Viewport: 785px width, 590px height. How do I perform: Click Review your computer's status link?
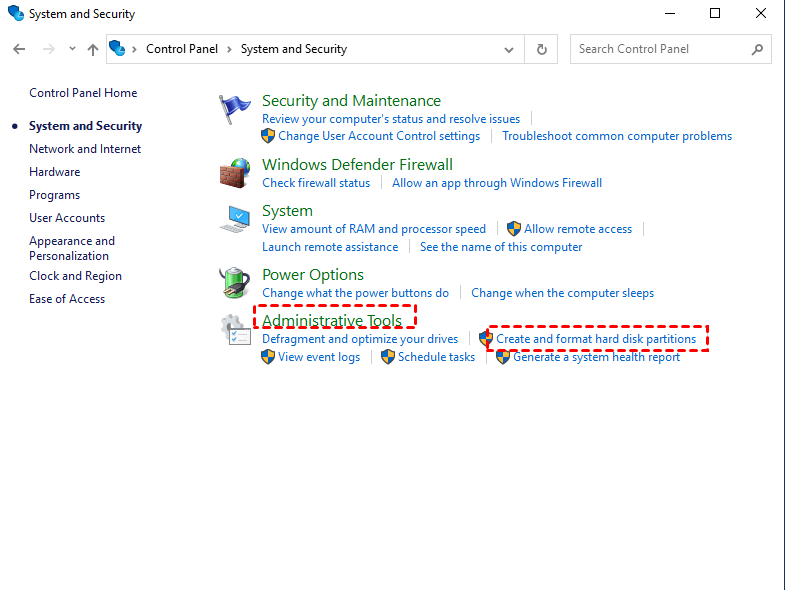pyautogui.click(x=391, y=119)
